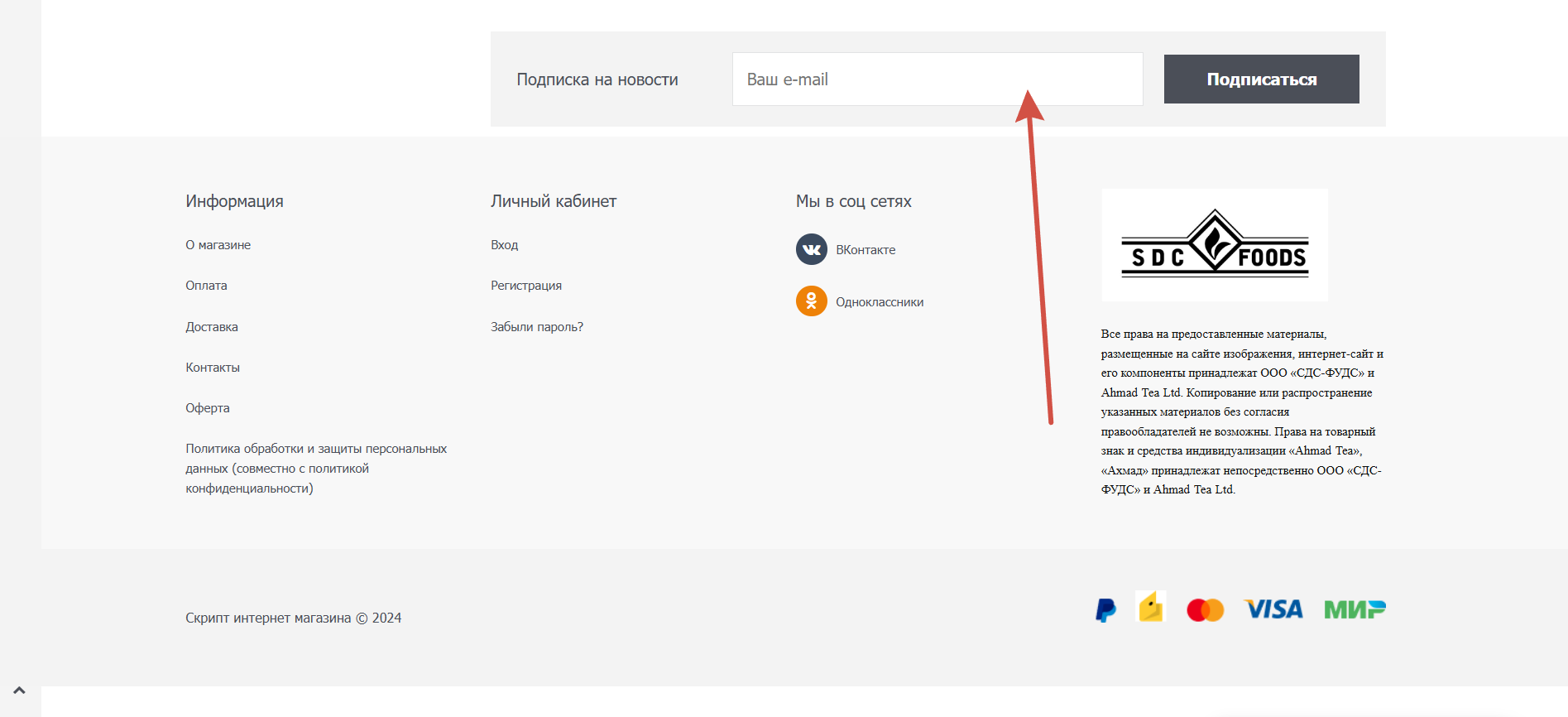
Task: Click the copyright notice paragraph text
Action: 1242,412
